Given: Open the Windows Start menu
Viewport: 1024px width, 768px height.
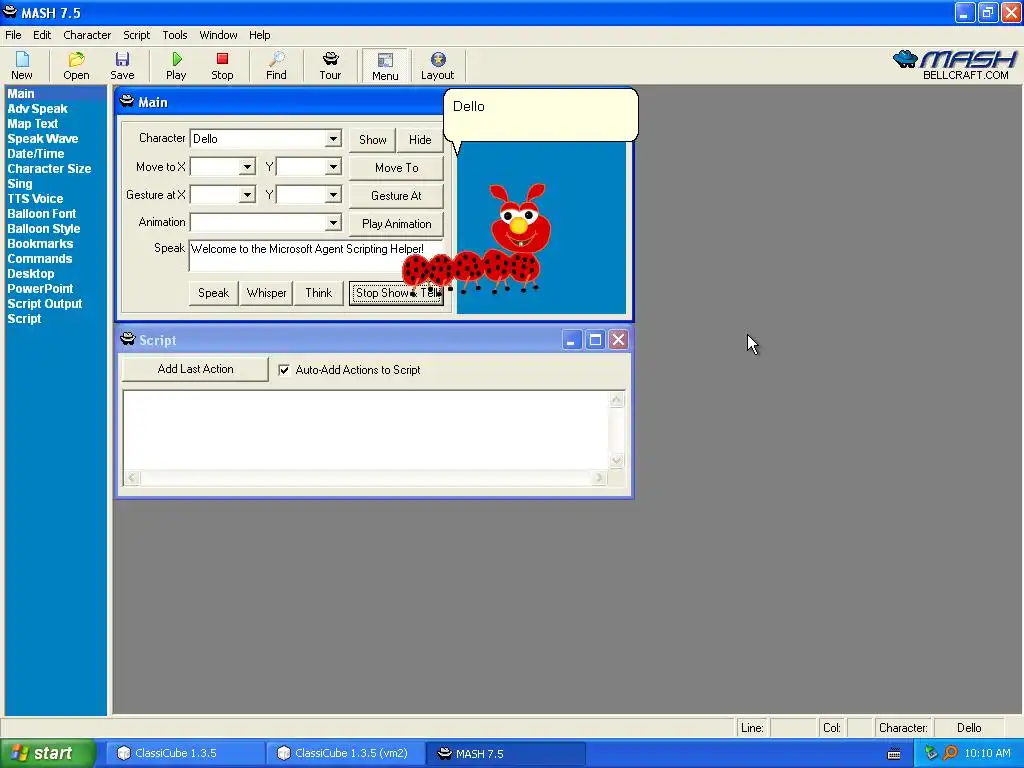Looking at the screenshot, I should pos(47,753).
